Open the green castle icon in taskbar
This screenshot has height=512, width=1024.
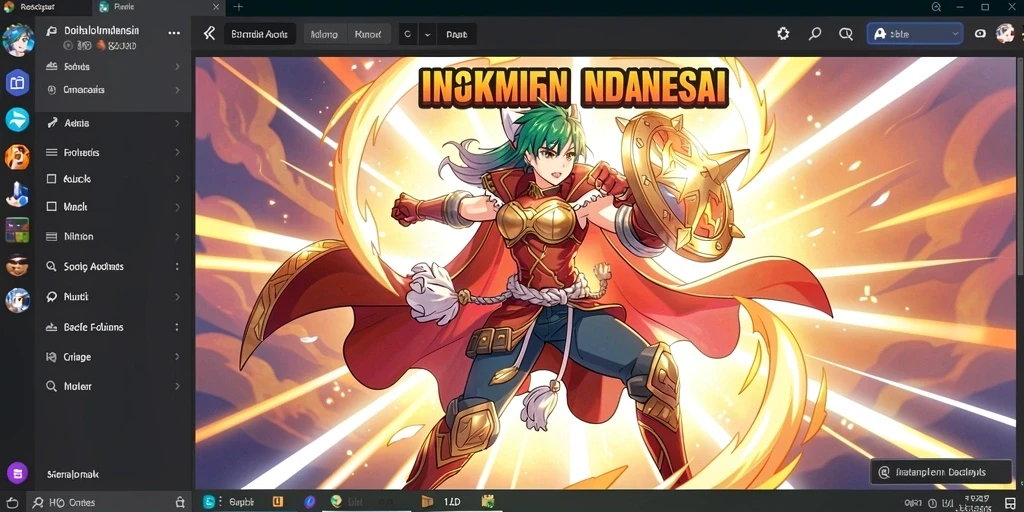coord(488,502)
